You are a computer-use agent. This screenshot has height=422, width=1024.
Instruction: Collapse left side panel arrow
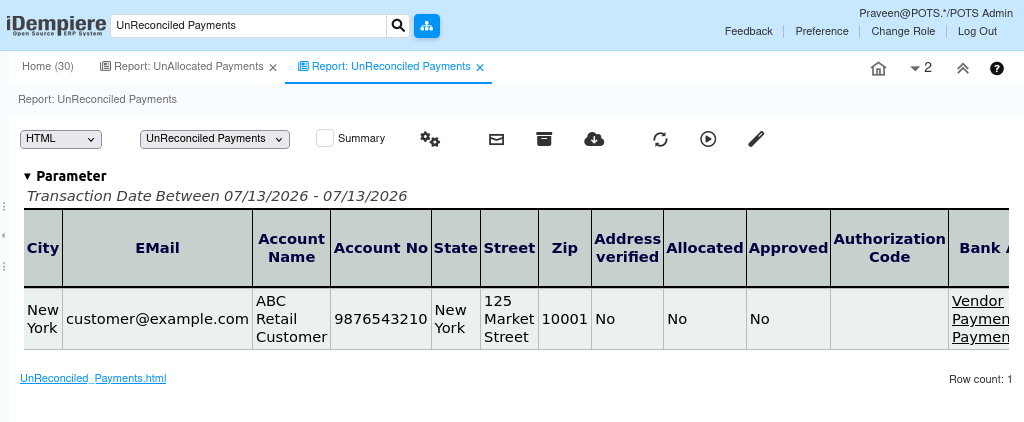click(4, 235)
